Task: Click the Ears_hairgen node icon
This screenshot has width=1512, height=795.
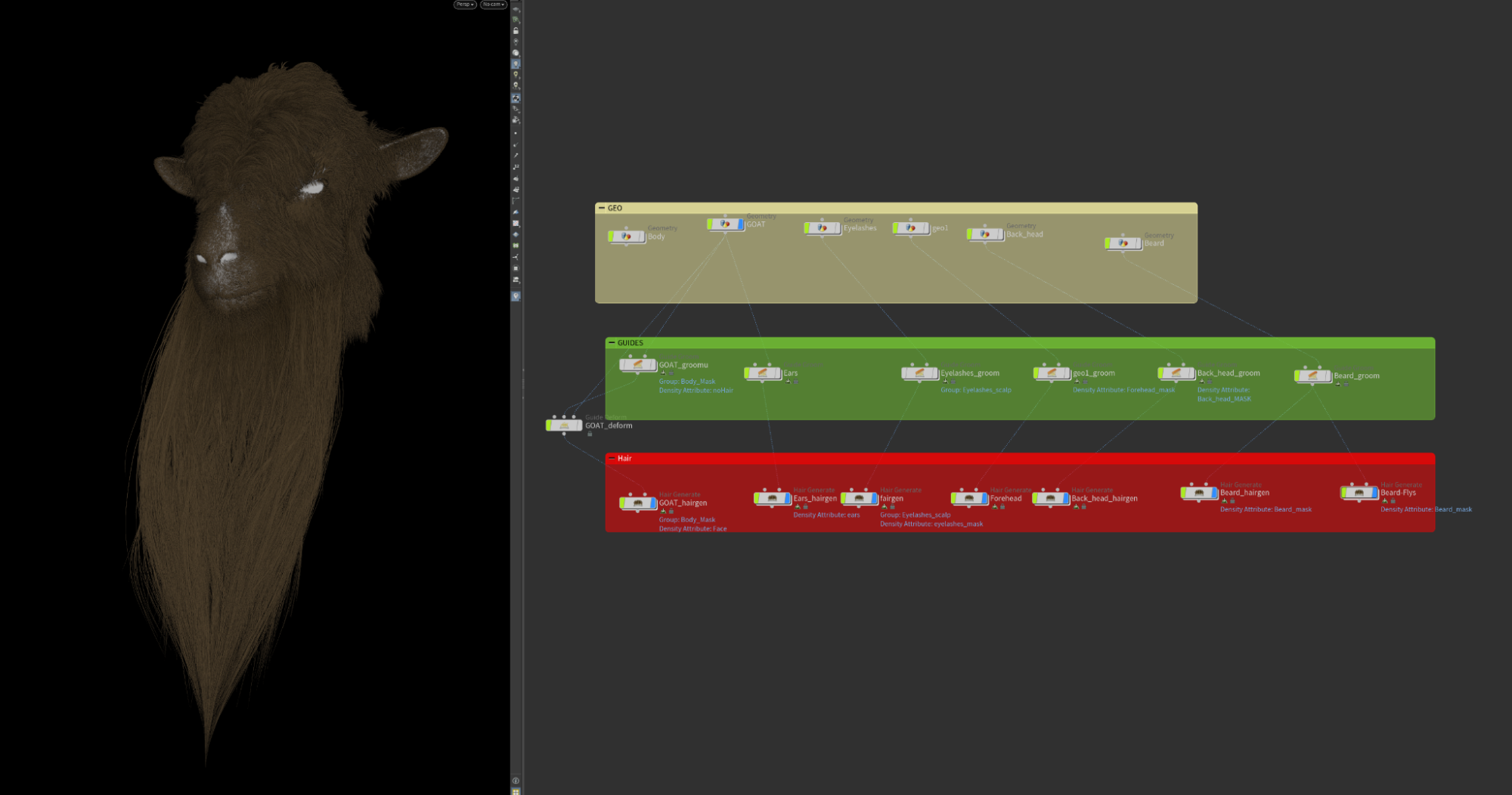Action: 773,499
